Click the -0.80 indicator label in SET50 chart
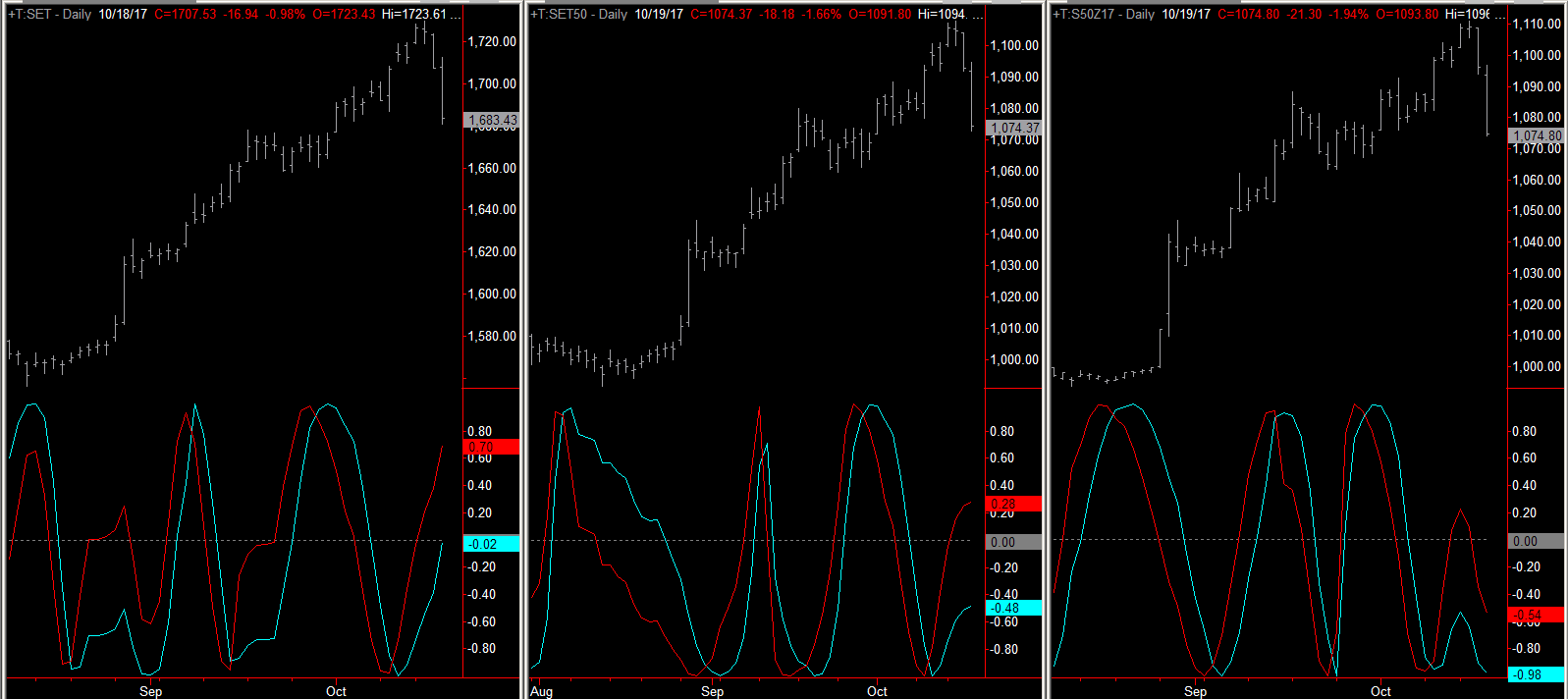1568x699 pixels. click(x=1002, y=649)
